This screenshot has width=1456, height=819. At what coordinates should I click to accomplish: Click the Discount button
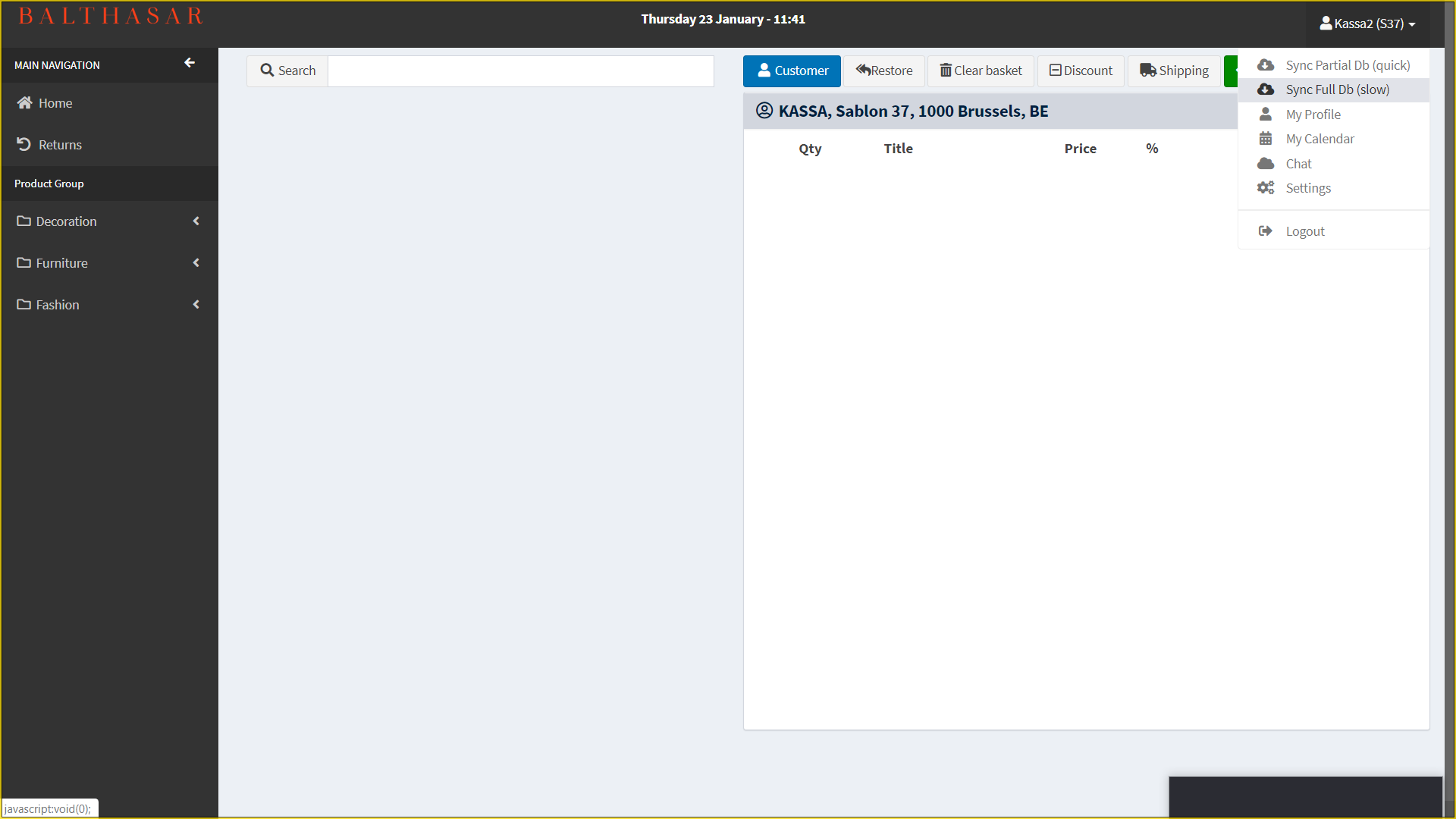tap(1081, 71)
